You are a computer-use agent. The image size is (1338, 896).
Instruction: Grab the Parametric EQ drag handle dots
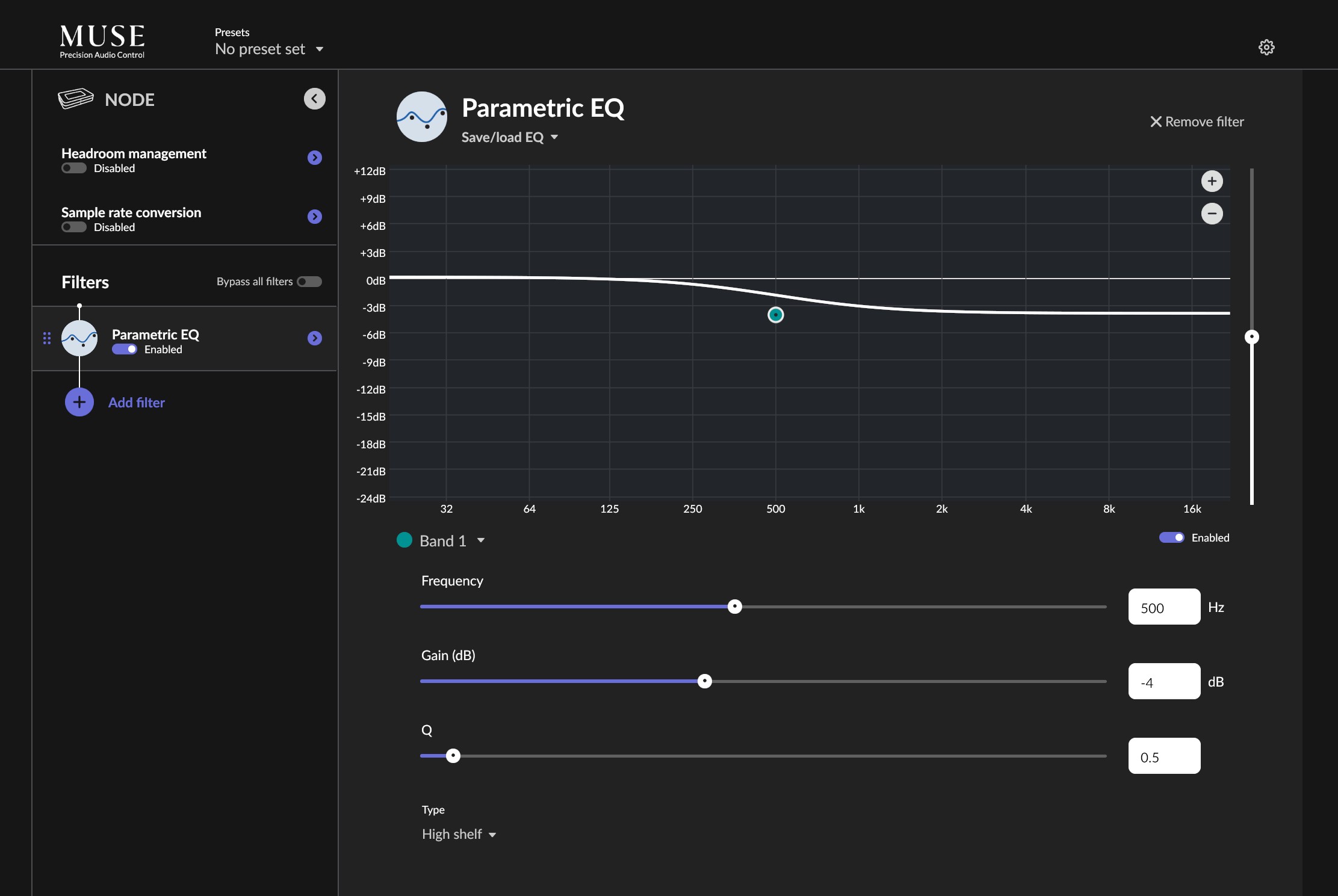pos(47,338)
